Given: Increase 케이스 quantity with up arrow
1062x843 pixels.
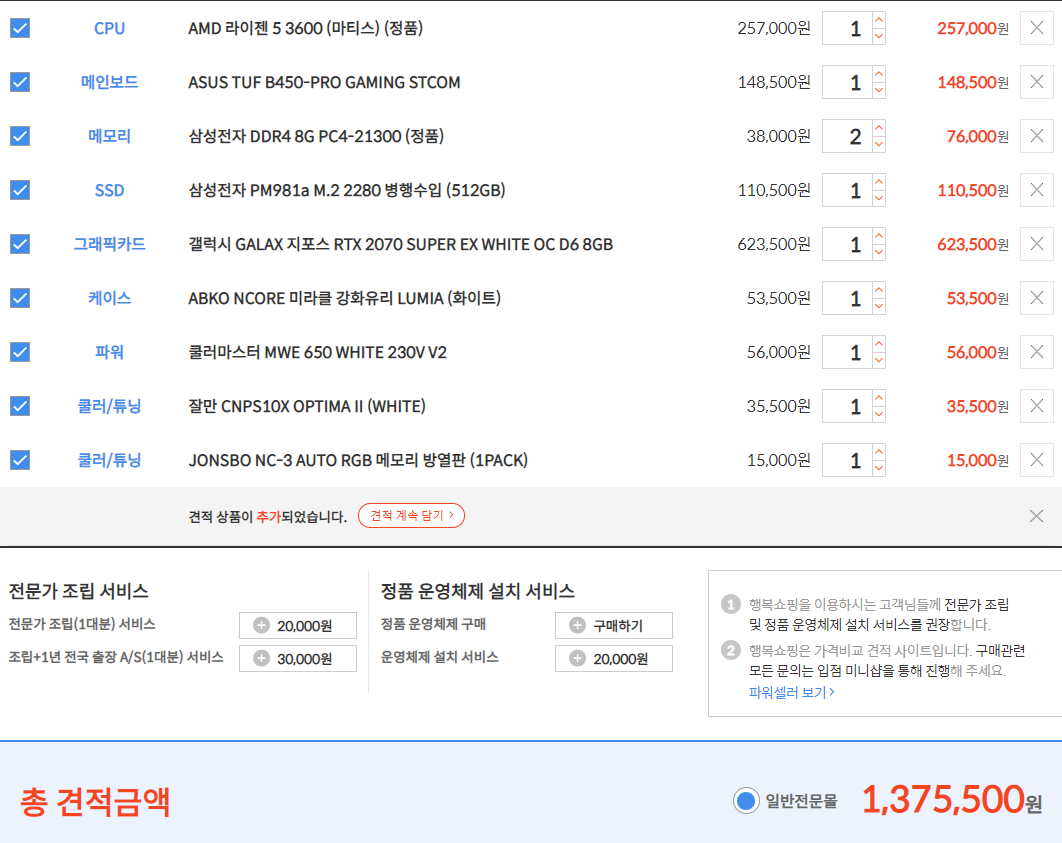Looking at the screenshot, I should [x=878, y=290].
